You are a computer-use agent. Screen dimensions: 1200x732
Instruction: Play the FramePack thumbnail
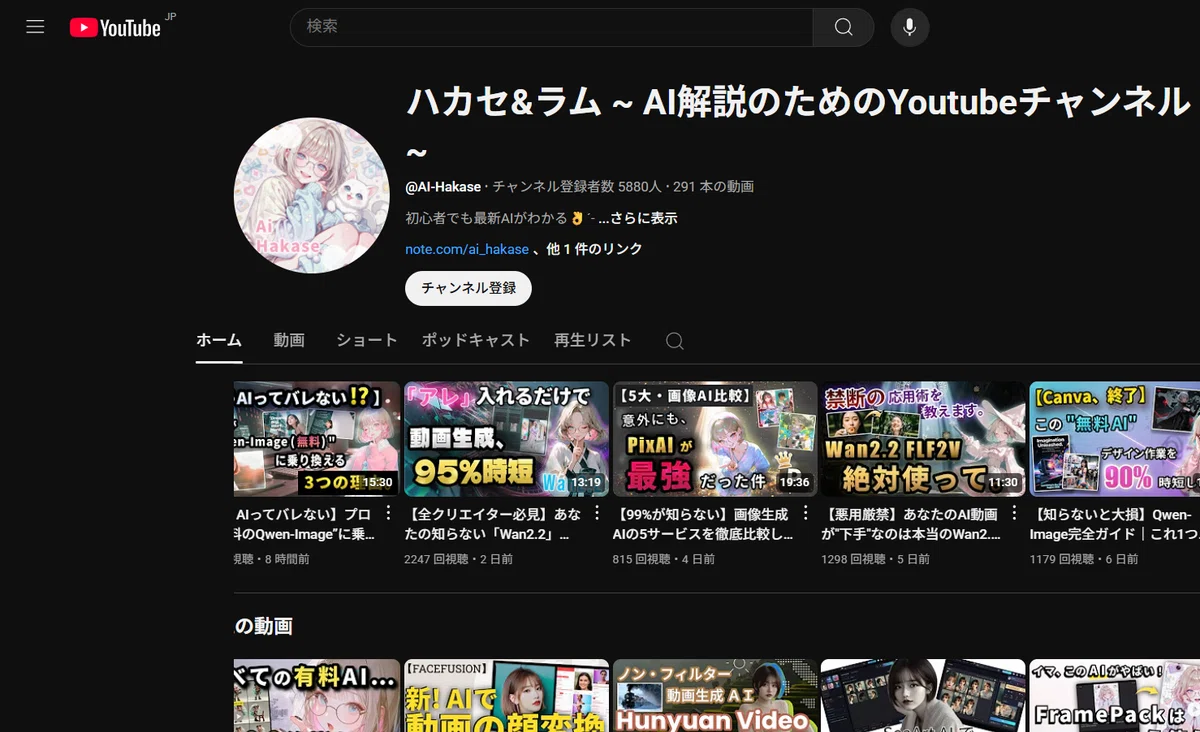tap(1115, 695)
